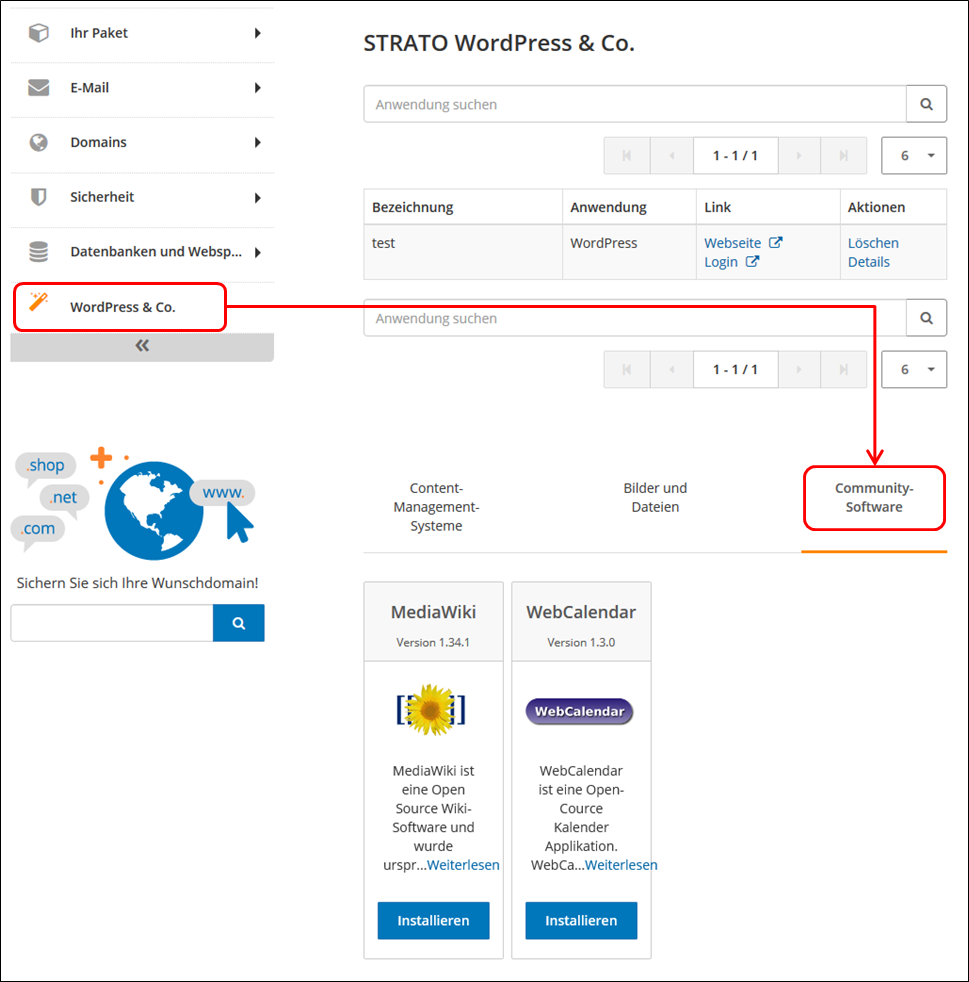969x982 pixels.
Task: Switch to the Bilder und Dateien tab
Action: (655, 497)
